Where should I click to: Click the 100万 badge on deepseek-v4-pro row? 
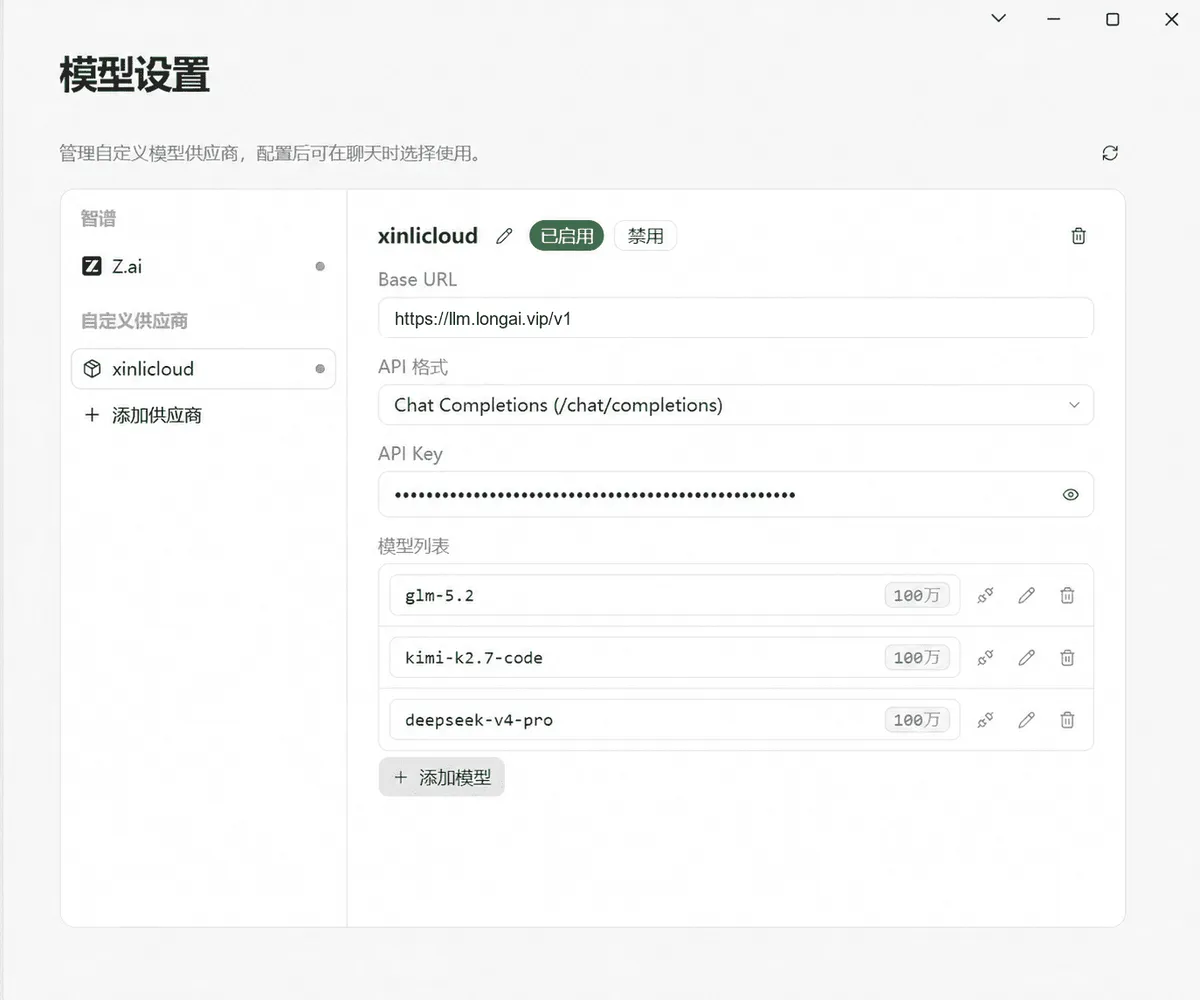pos(917,720)
